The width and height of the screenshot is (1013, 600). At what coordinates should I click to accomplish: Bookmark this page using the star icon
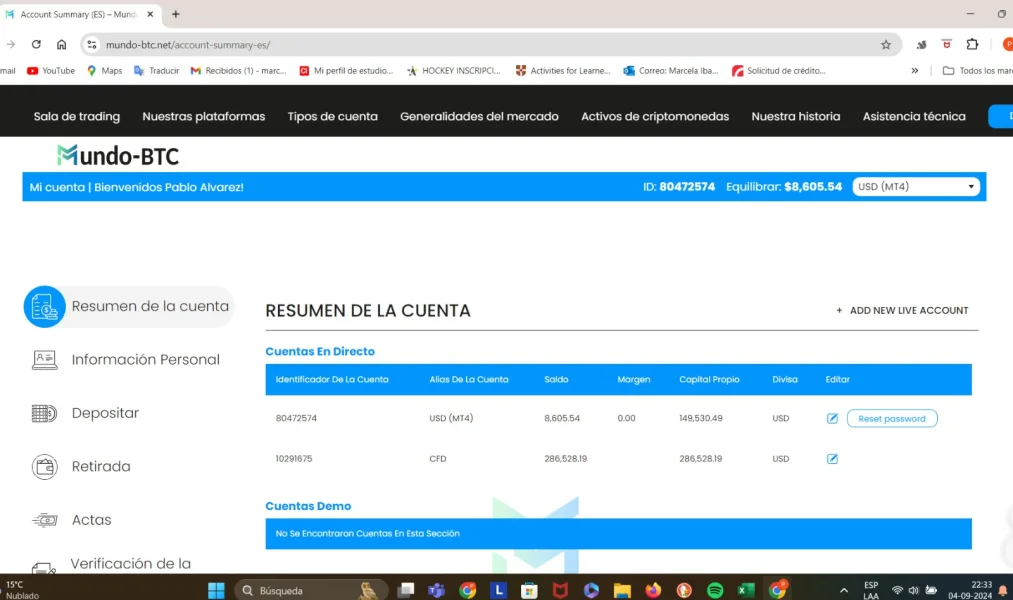(x=886, y=44)
